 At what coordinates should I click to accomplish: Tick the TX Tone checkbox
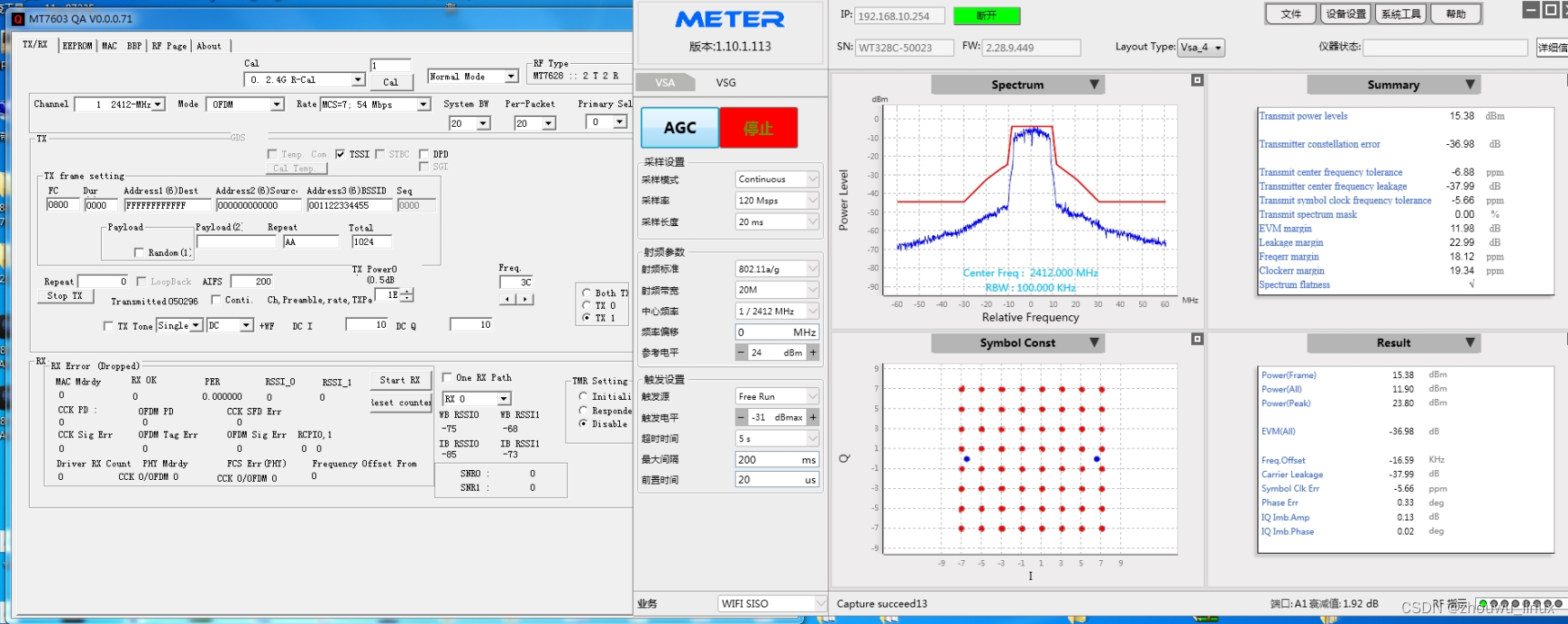pyautogui.click(x=108, y=326)
